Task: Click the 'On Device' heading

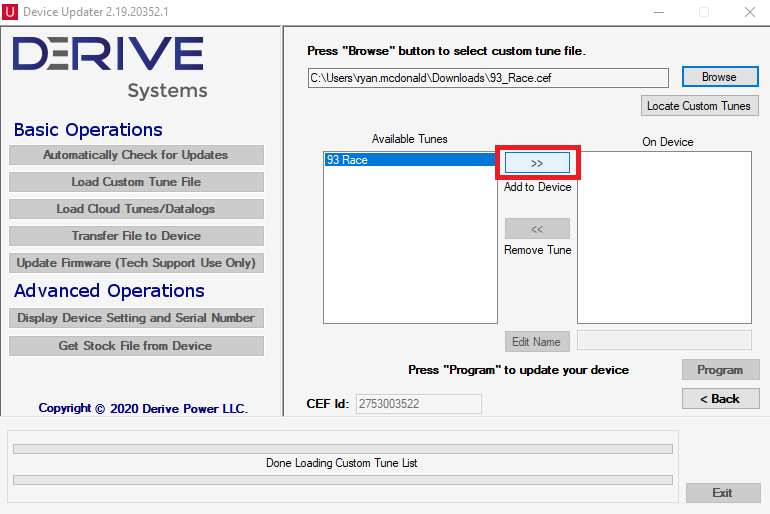Action: 668,142
